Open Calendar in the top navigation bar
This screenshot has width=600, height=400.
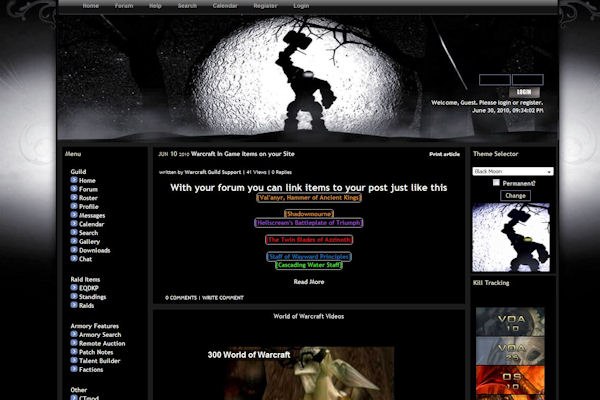coord(225,6)
